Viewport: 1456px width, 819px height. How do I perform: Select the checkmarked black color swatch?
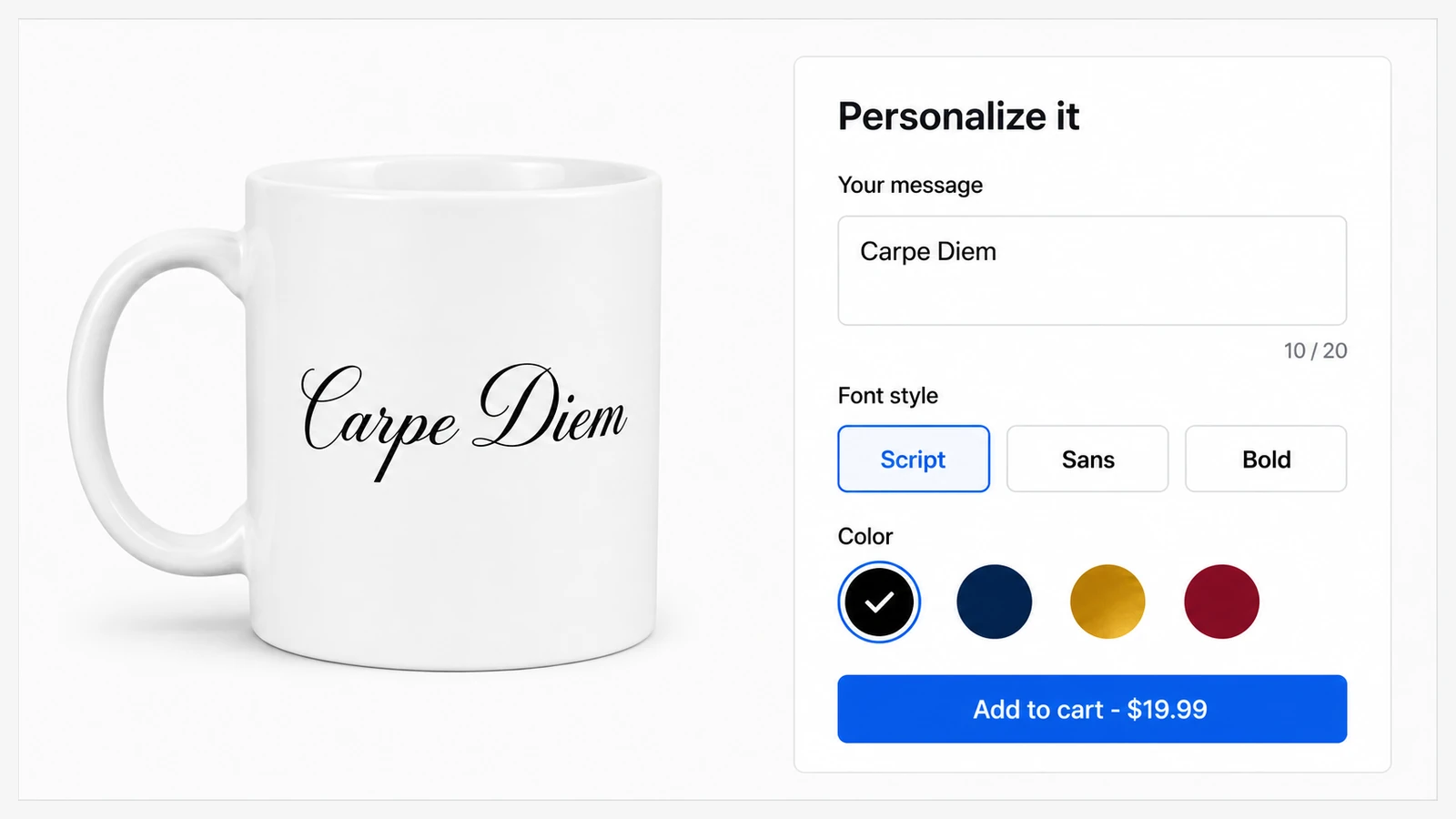pyautogui.click(x=879, y=602)
